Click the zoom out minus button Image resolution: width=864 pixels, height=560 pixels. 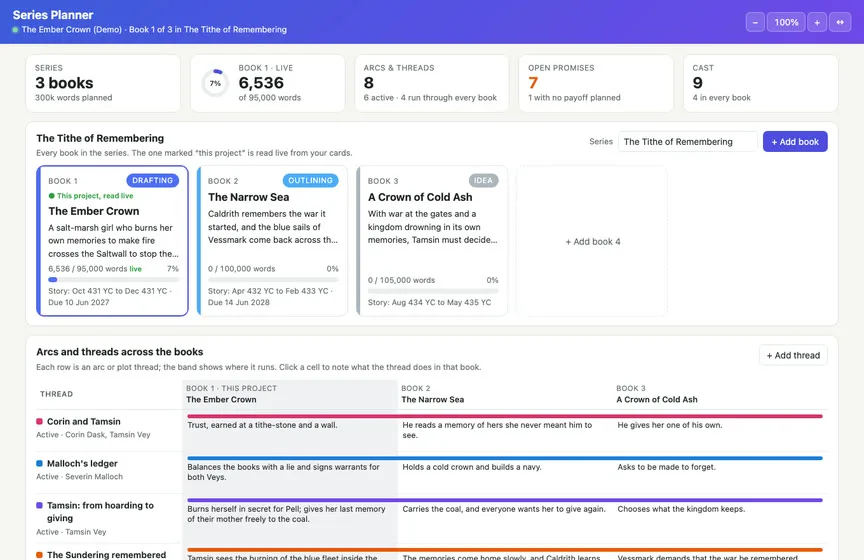coord(755,23)
